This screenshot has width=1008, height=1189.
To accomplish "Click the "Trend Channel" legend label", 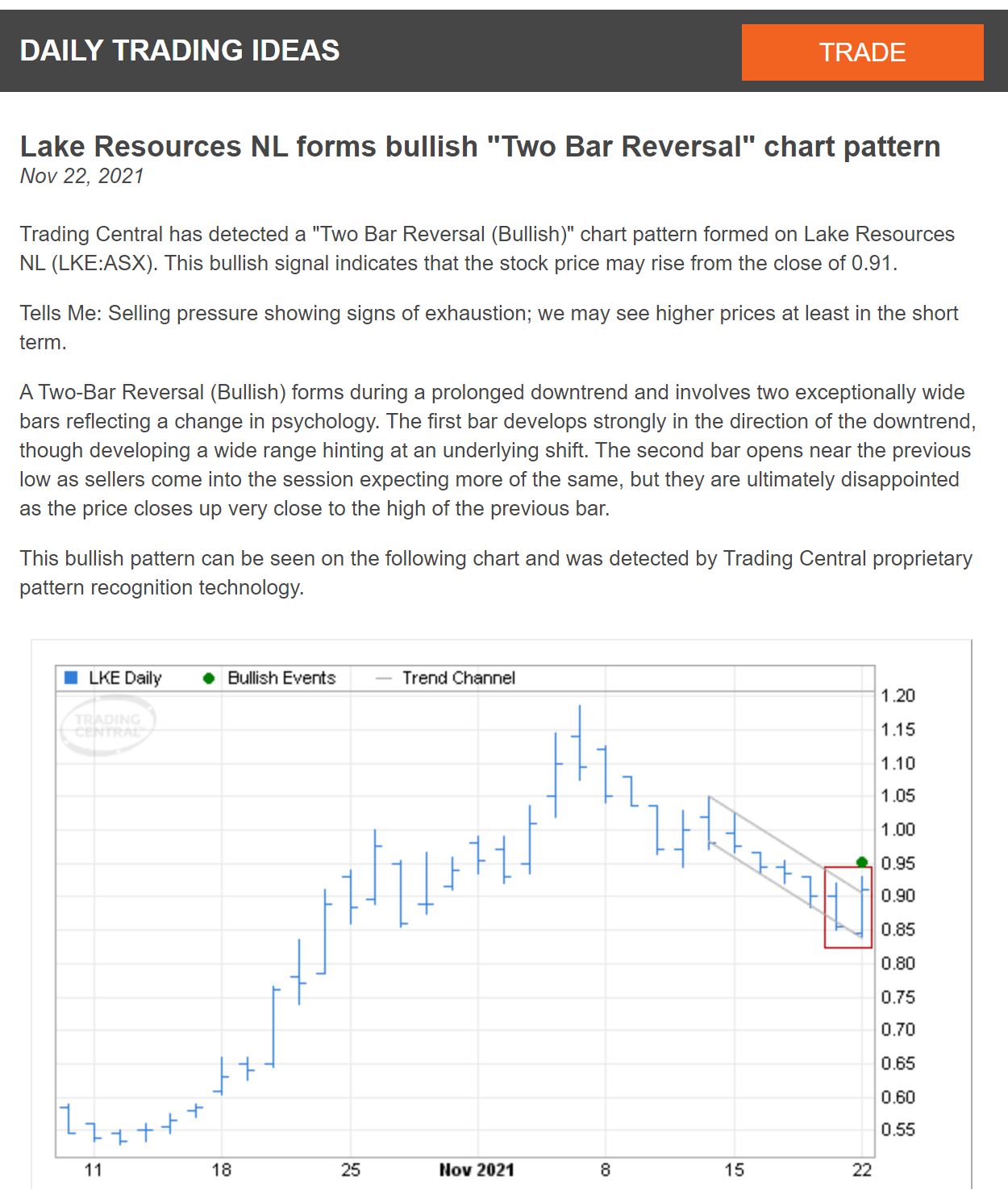I will click(x=459, y=678).
